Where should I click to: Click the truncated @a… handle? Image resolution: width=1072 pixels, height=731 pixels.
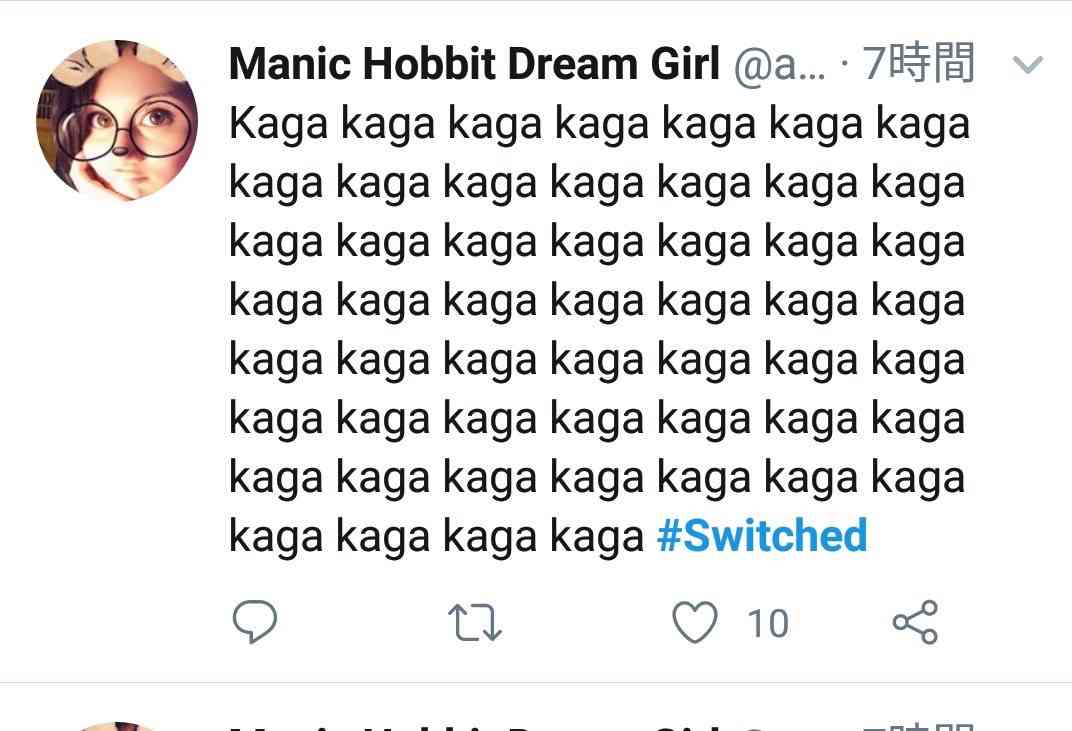click(x=780, y=65)
